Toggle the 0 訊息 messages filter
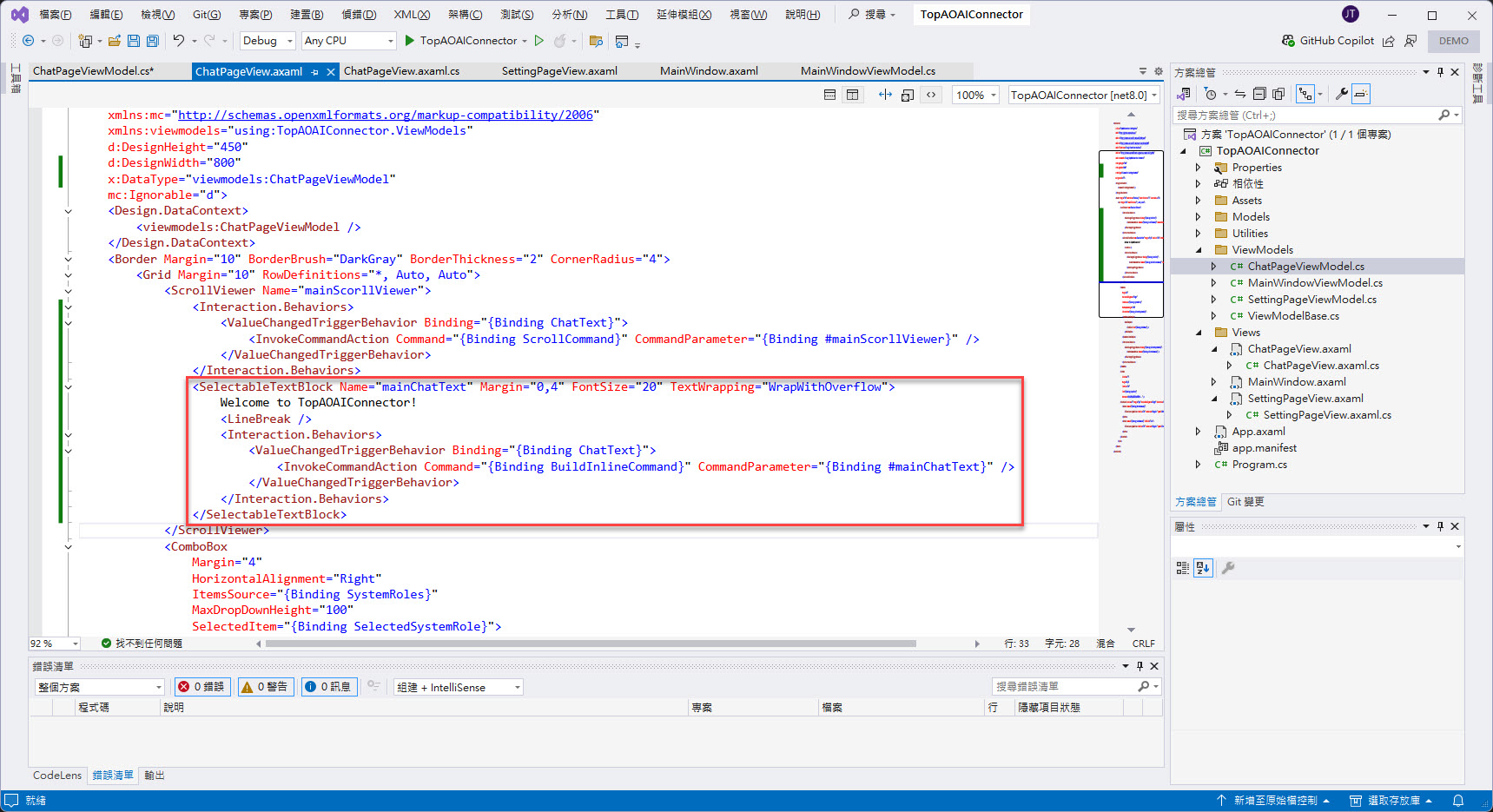Screen dimensions: 1493x812 [x=328, y=687]
